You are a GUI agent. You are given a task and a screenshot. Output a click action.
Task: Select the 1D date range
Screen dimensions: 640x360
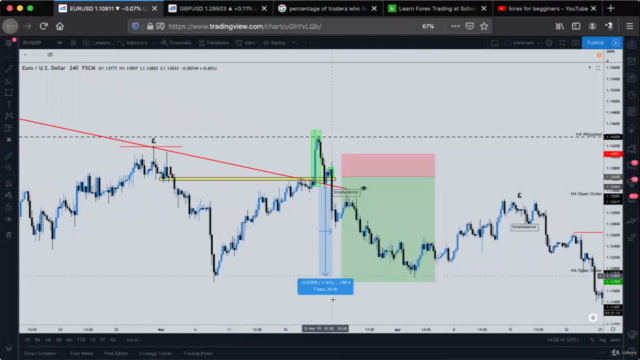(x=27, y=340)
